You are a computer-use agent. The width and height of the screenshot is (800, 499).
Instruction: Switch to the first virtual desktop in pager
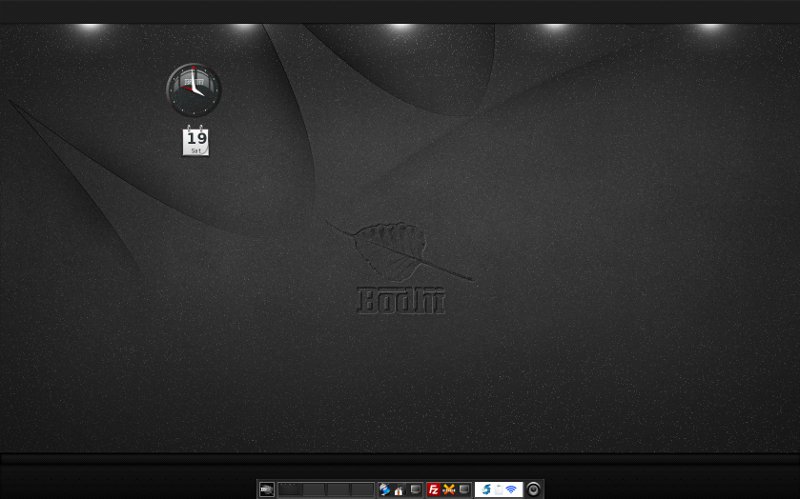pos(290,490)
